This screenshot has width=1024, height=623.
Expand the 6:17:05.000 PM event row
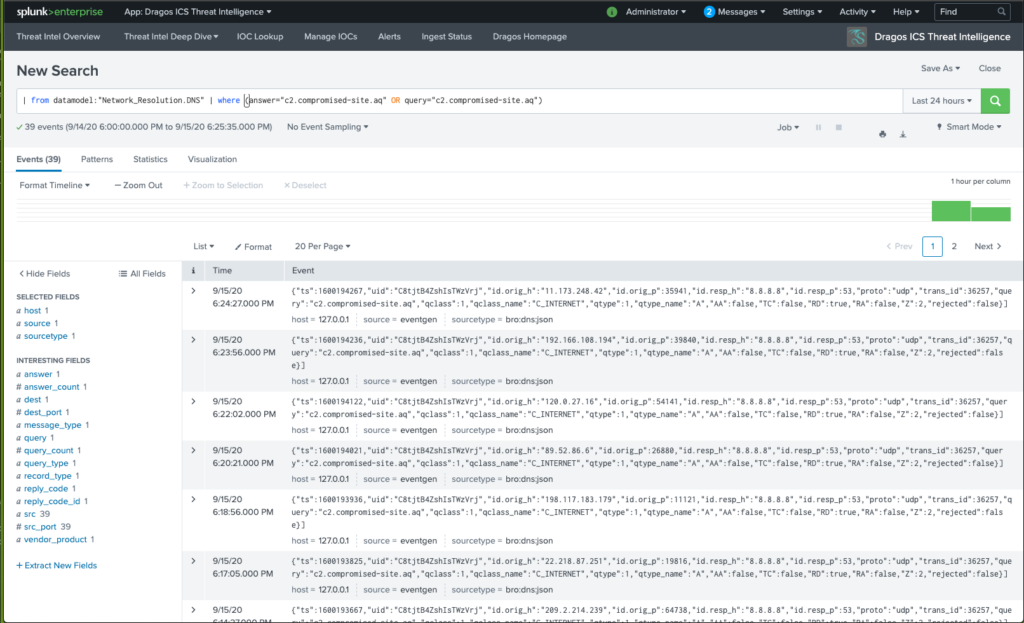click(x=193, y=560)
